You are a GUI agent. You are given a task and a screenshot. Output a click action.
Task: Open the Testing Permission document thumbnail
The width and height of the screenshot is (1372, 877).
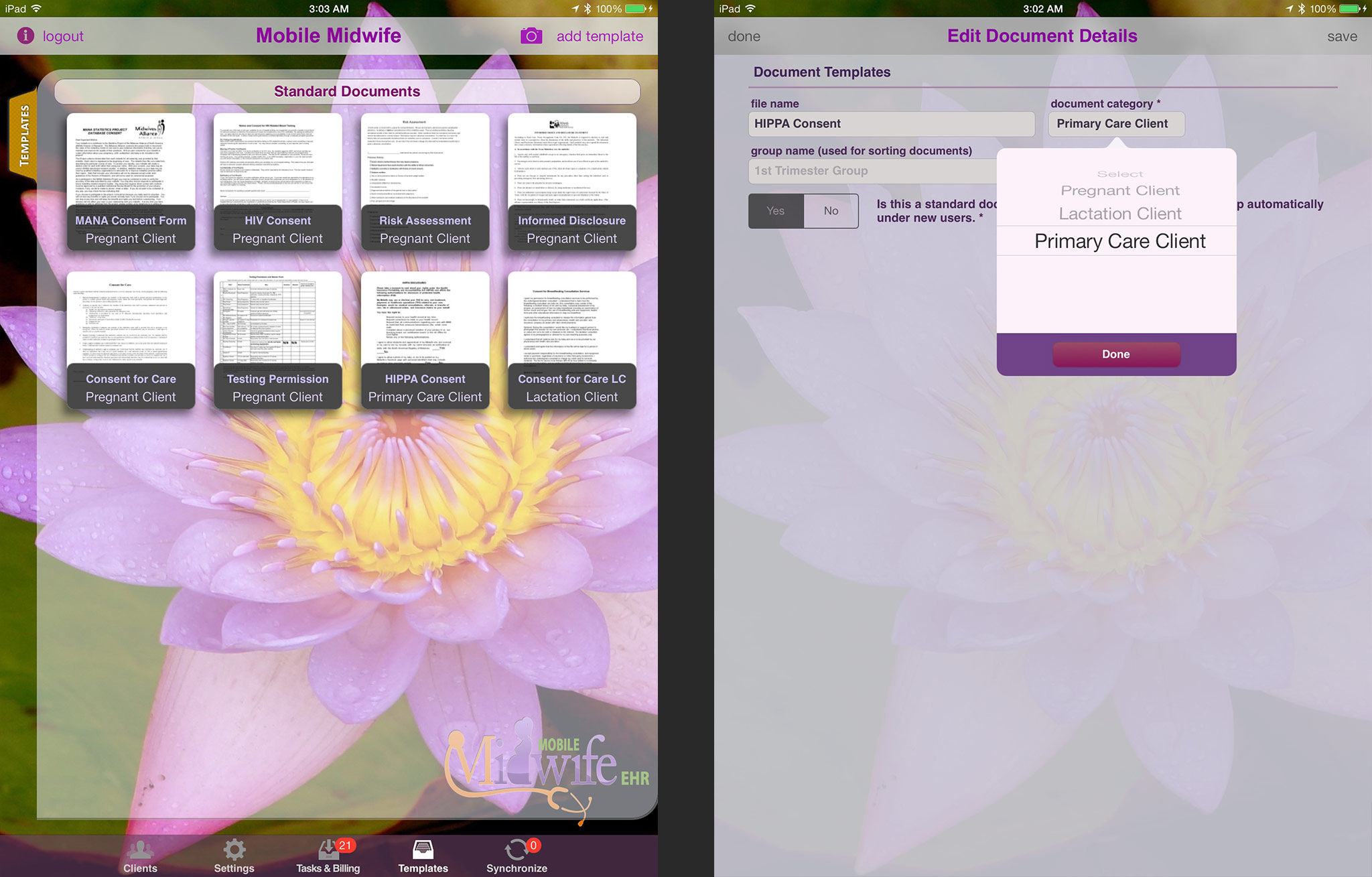tap(277, 340)
